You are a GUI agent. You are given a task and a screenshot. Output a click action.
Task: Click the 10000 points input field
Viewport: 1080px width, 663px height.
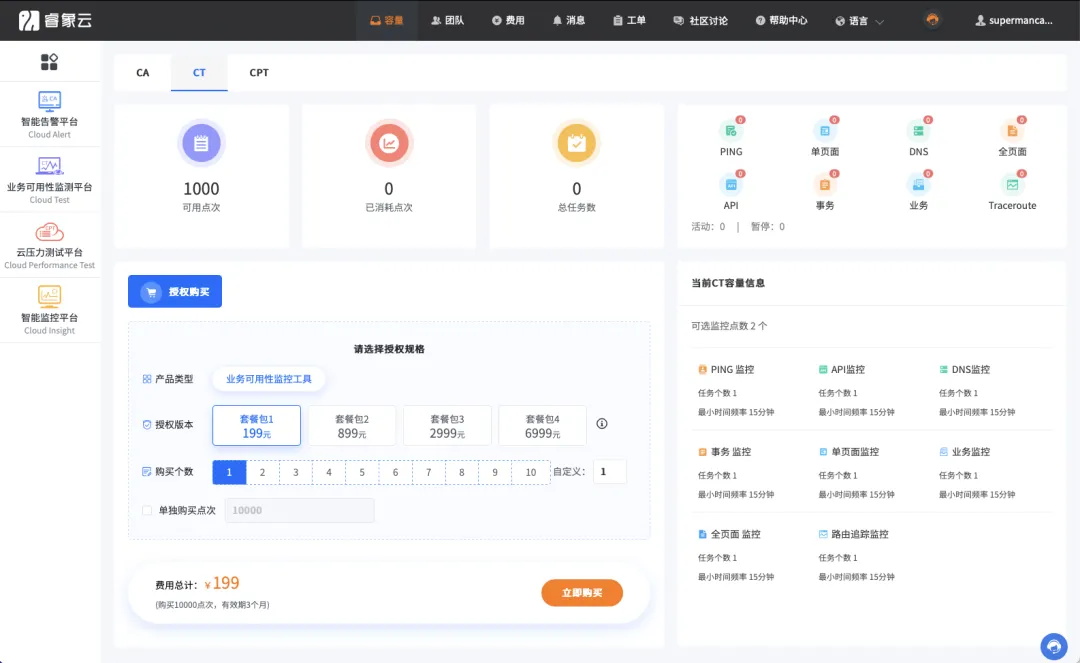[300, 510]
